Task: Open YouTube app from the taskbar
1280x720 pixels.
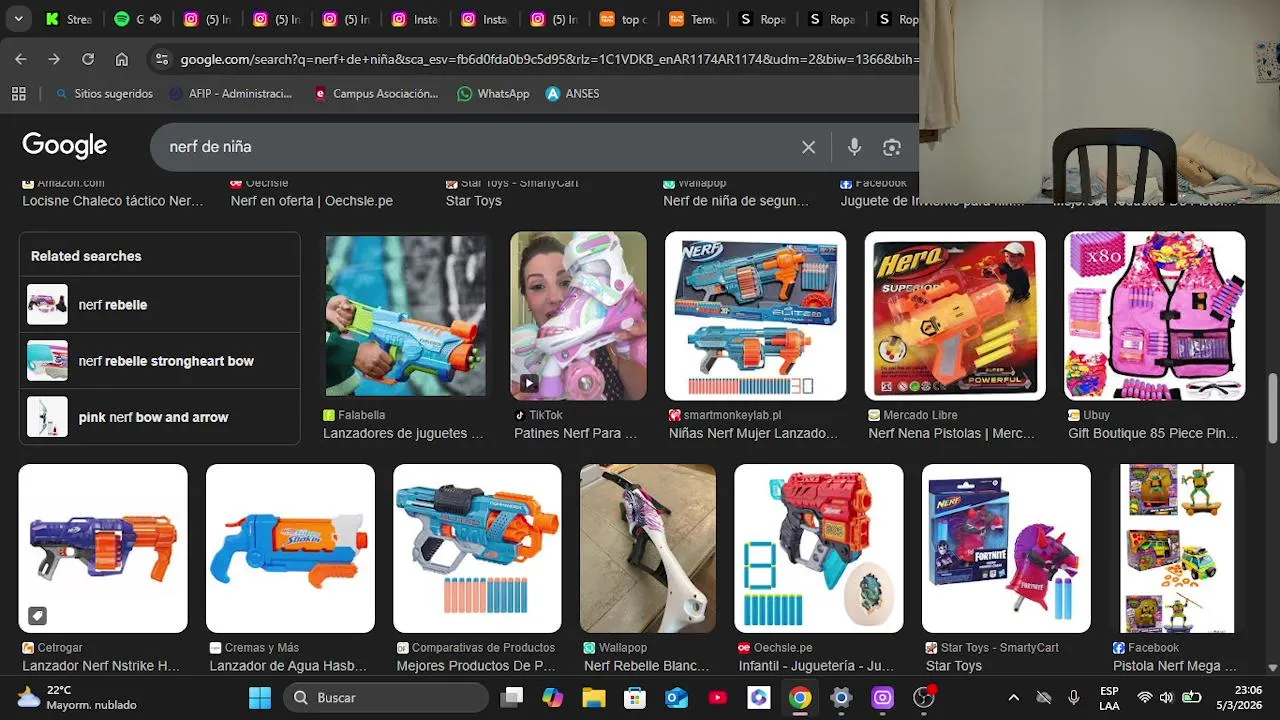Action: (x=718, y=697)
